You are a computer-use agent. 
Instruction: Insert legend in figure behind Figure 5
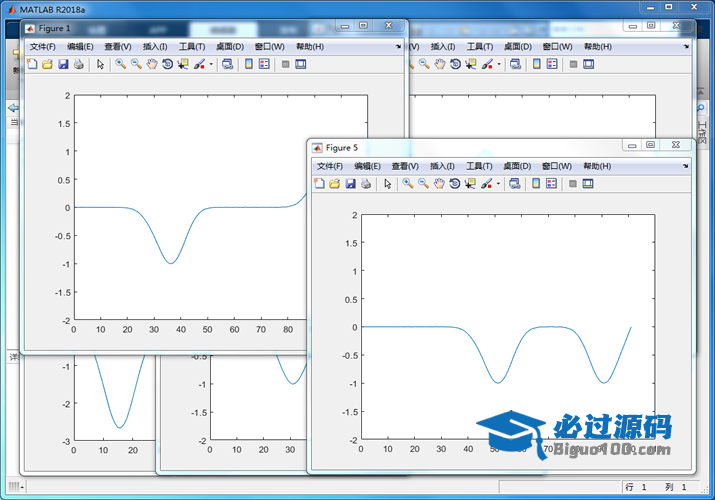552,64
